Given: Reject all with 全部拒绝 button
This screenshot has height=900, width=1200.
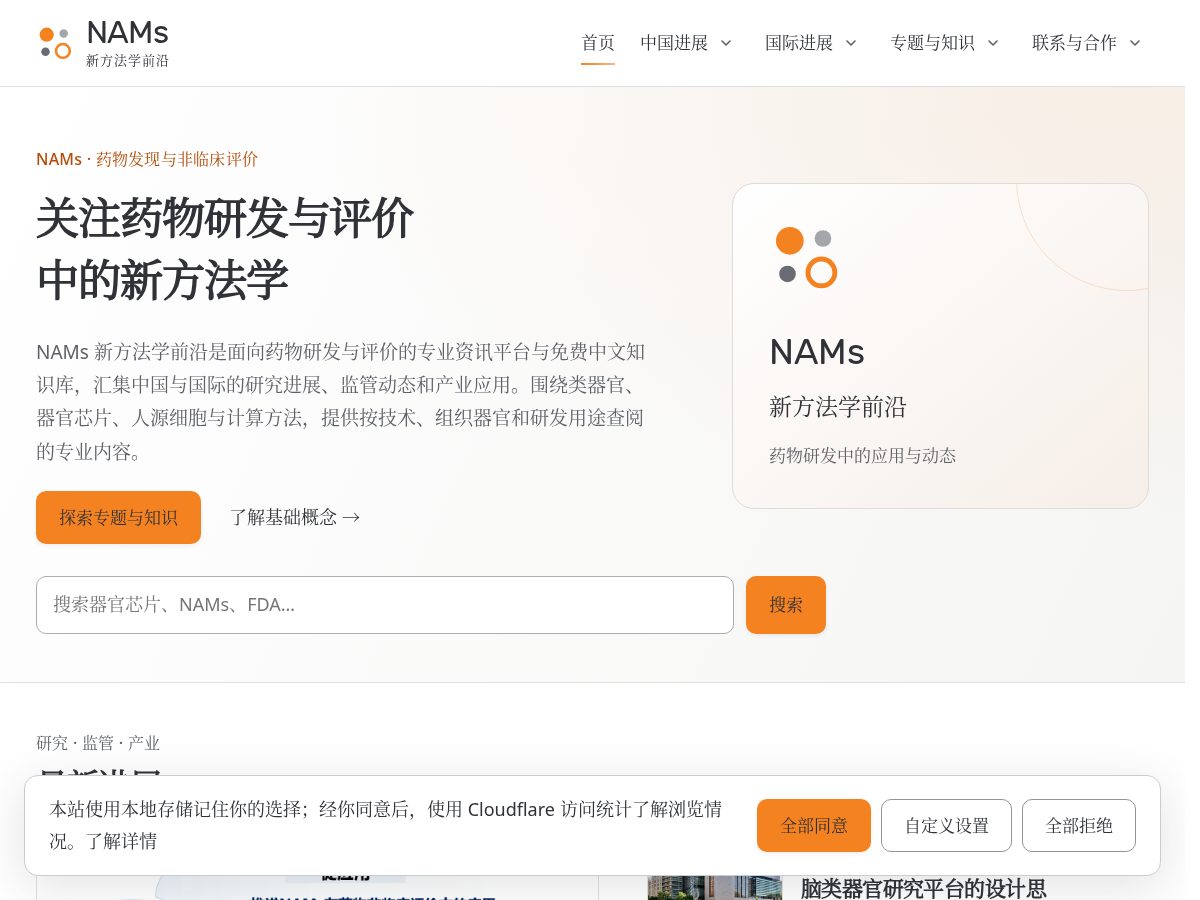Looking at the screenshot, I should tap(1079, 826).
